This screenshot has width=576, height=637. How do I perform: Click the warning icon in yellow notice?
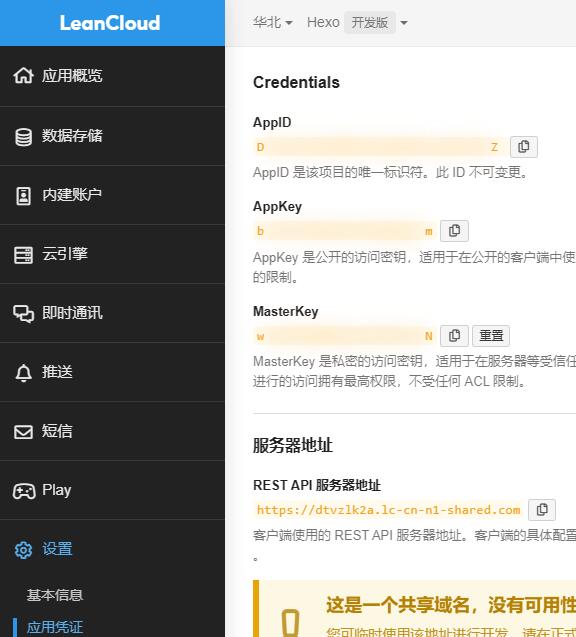click(290, 622)
